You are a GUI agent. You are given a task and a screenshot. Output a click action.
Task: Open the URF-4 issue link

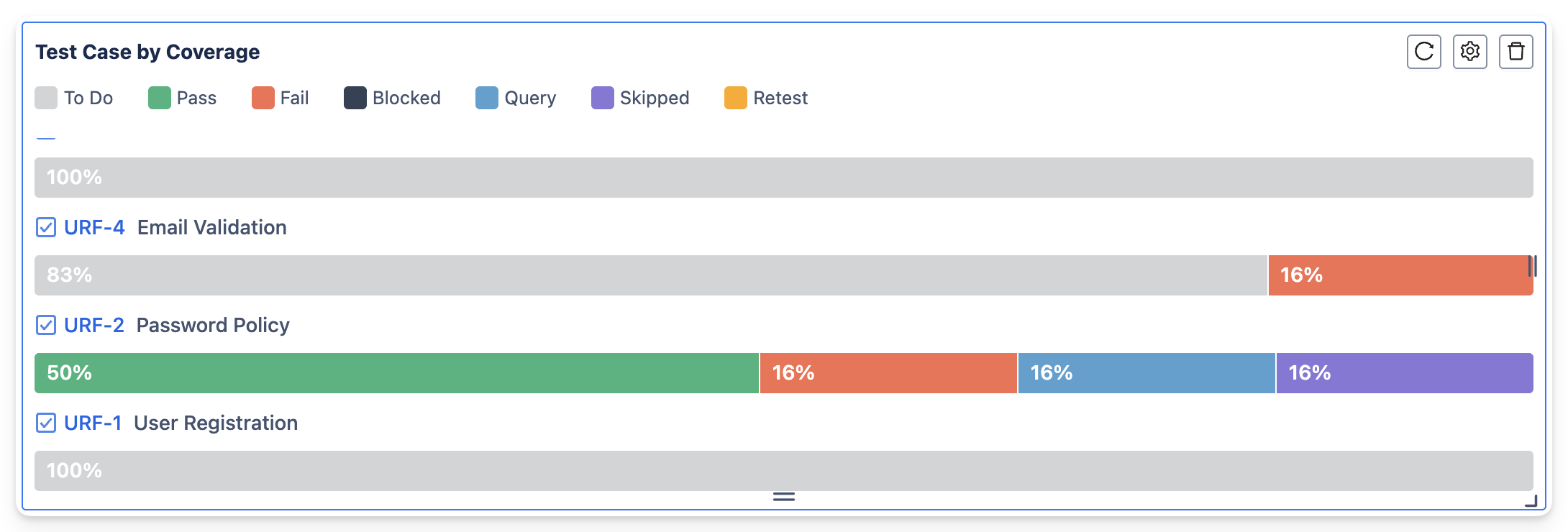(94, 228)
